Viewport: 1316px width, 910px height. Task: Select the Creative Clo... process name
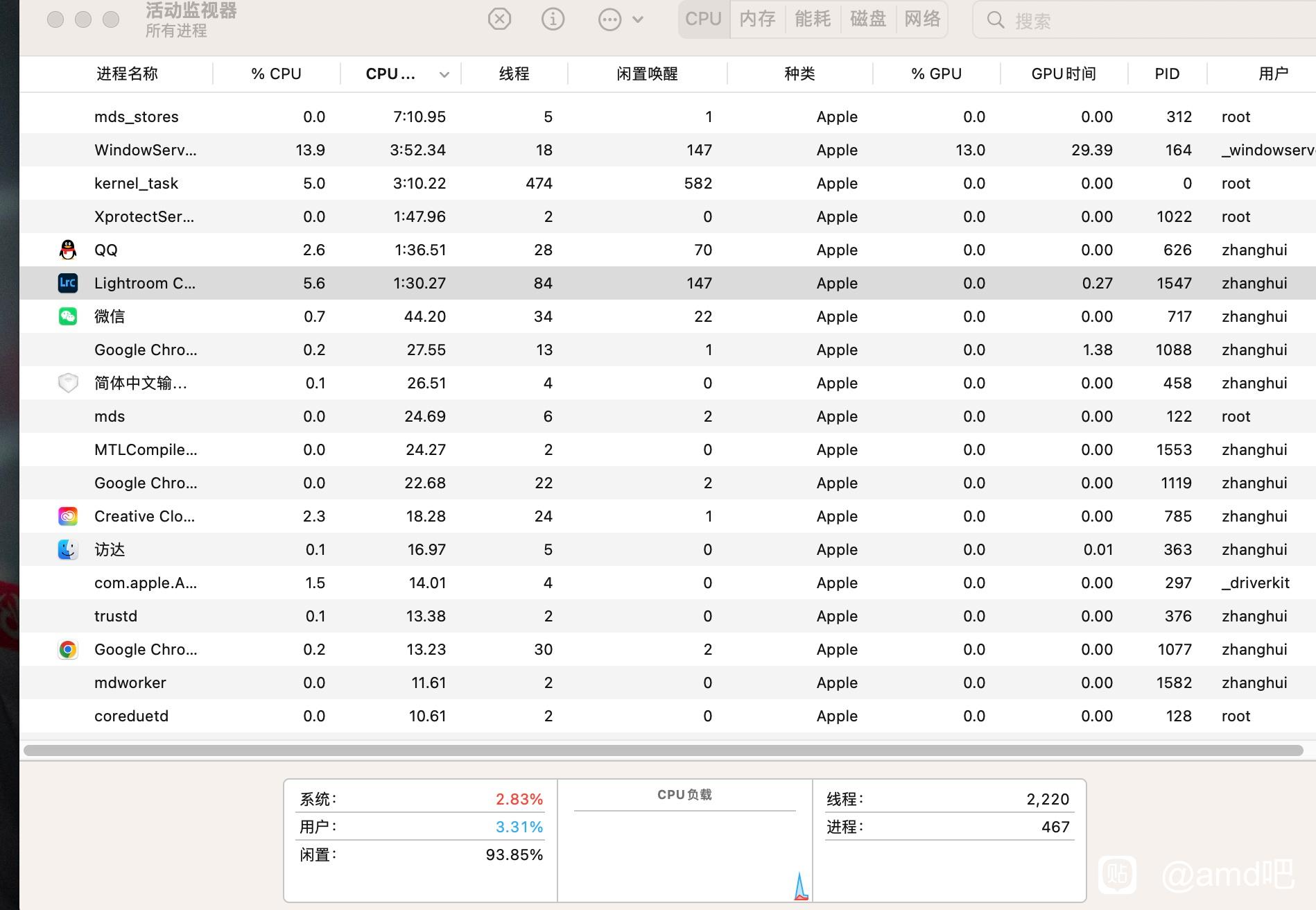point(144,516)
